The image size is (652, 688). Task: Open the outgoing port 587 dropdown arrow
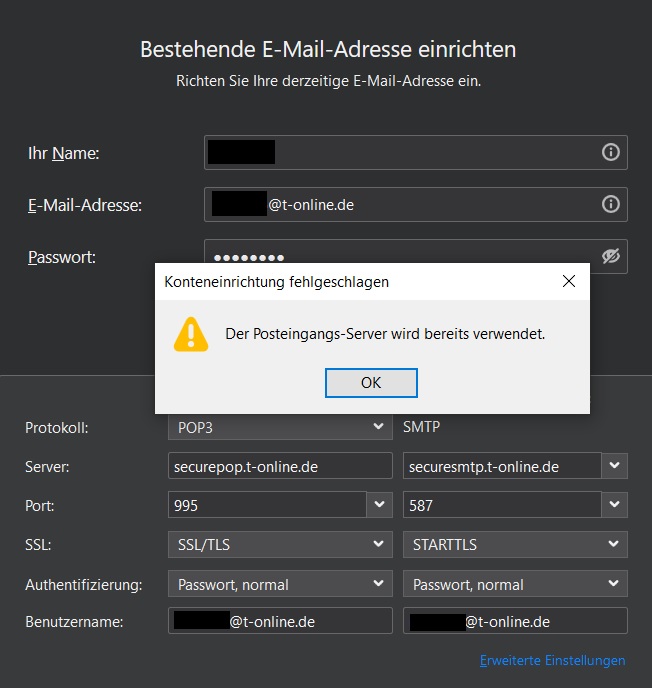615,505
